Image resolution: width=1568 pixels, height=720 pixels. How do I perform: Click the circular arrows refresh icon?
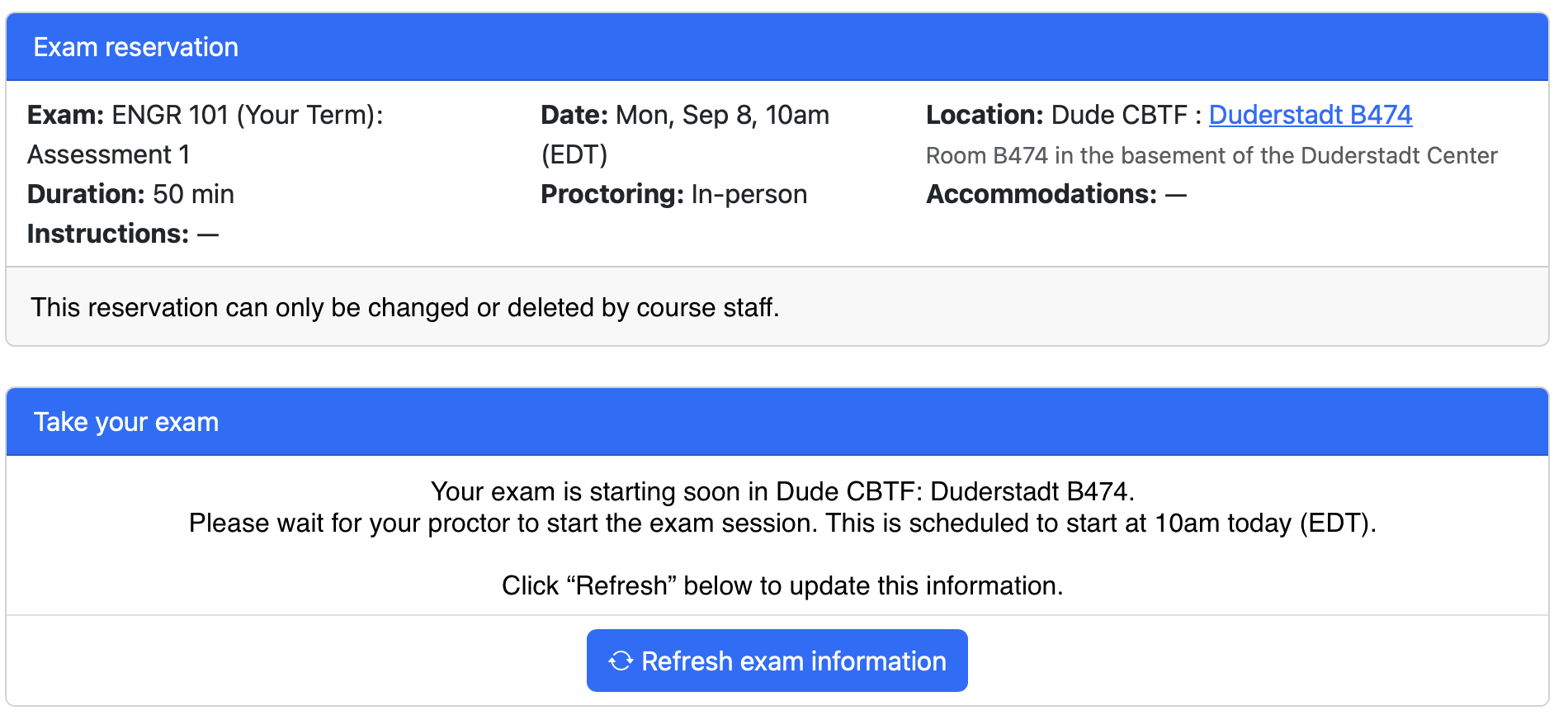point(621,661)
